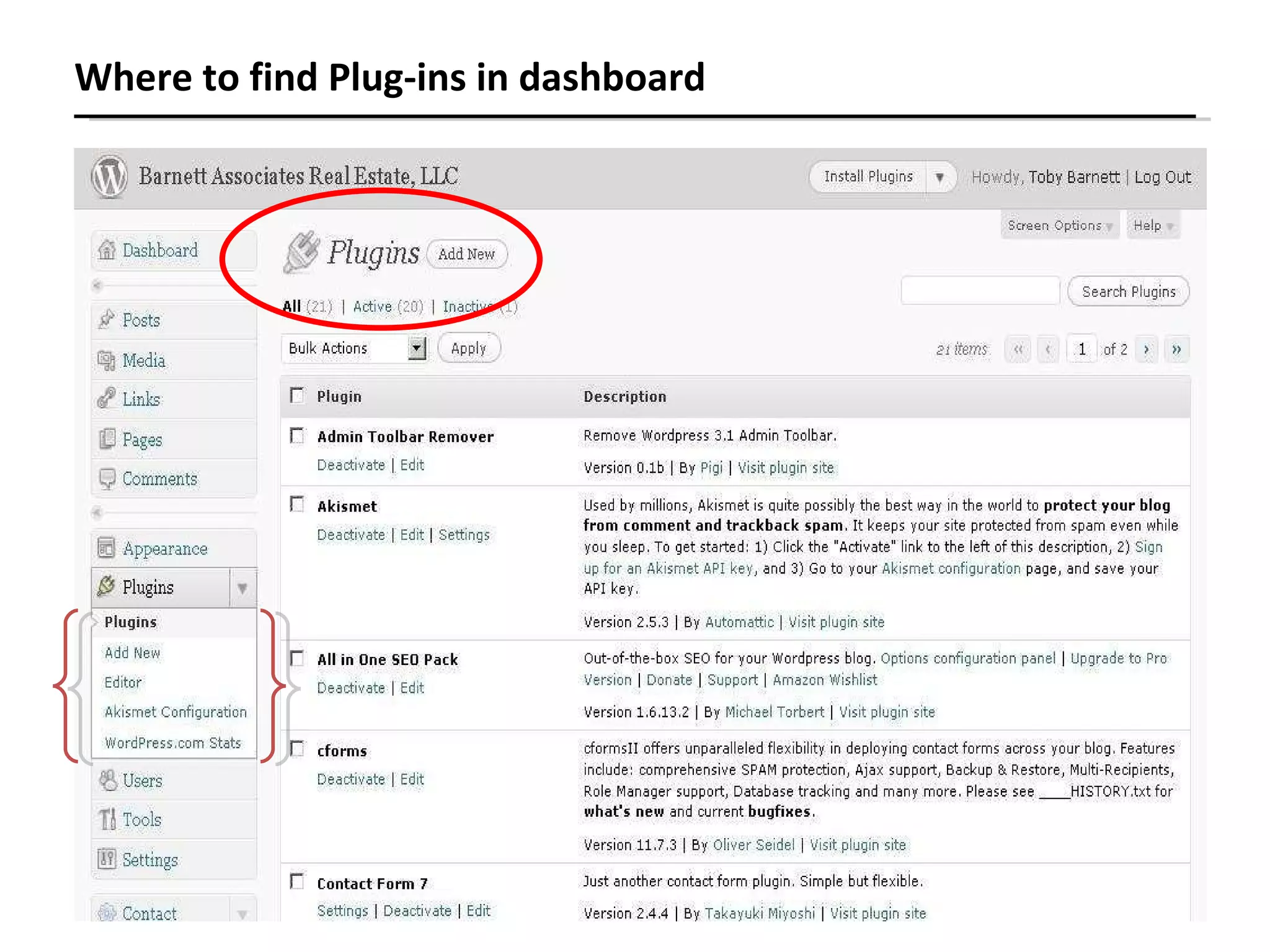Open the Akismet Settings link
The image size is (1270, 952).
coord(464,535)
